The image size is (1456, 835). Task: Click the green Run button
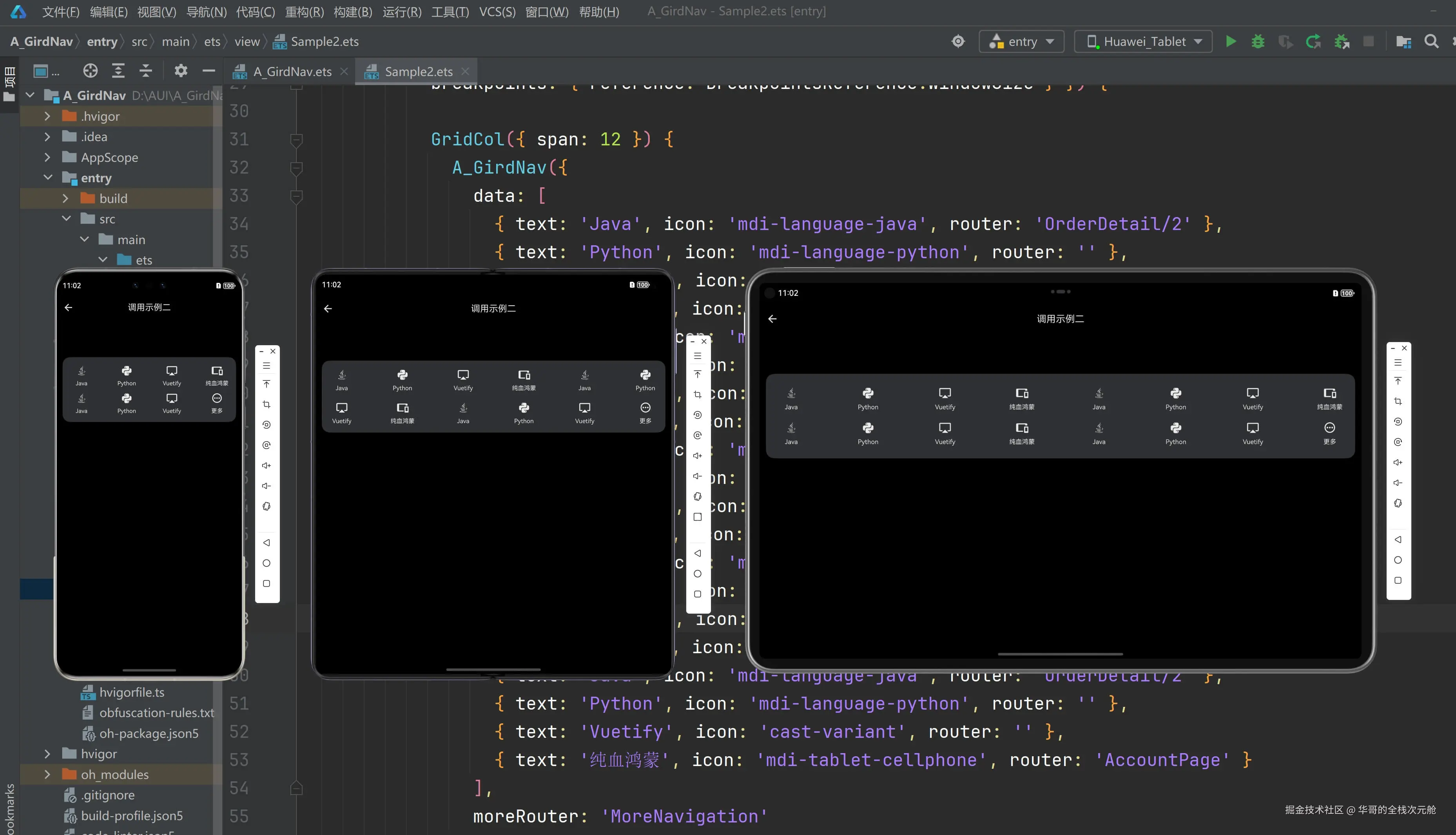(x=1231, y=41)
